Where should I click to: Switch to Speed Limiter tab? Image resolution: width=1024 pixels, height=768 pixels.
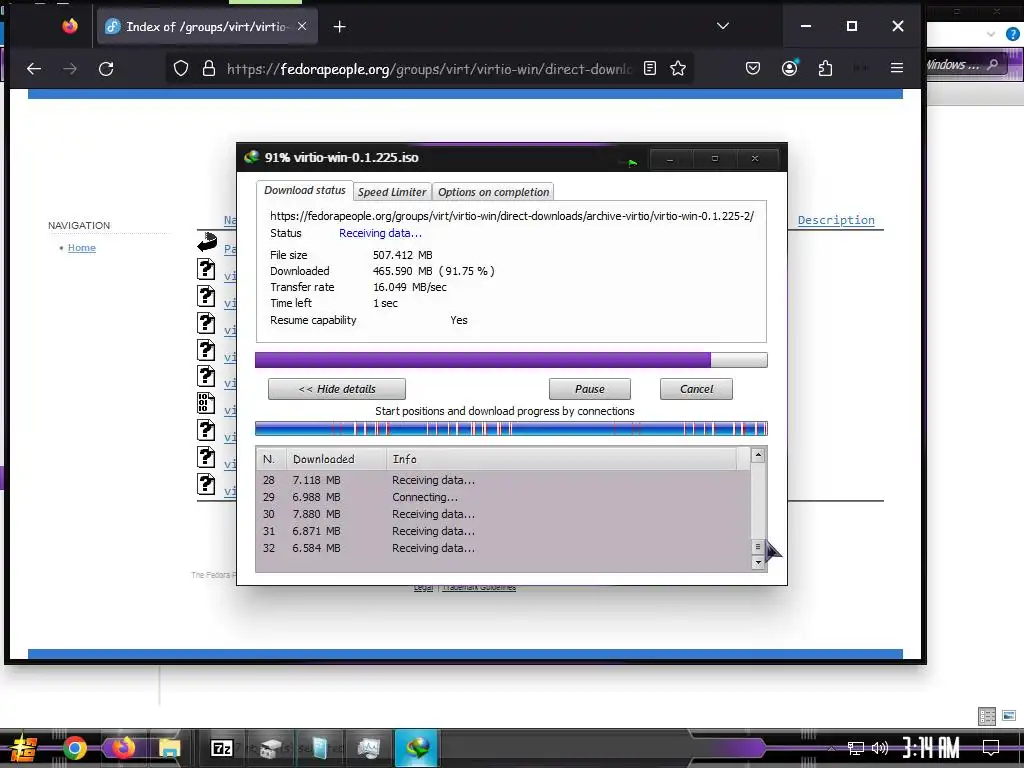[392, 192]
